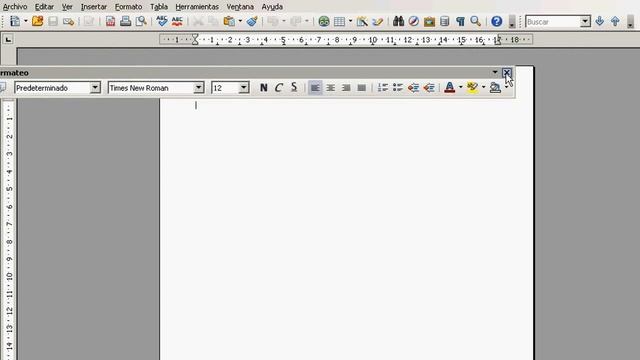Image resolution: width=640 pixels, height=360 pixels.
Task: Align text right
Action: [346, 88]
